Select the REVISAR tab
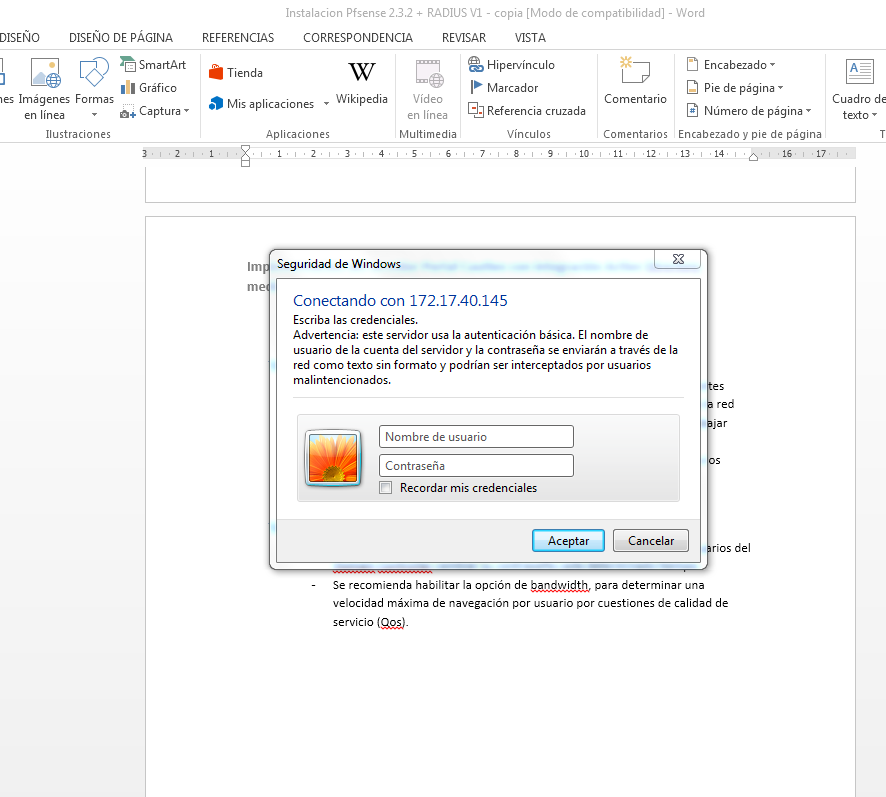 pyautogui.click(x=464, y=38)
